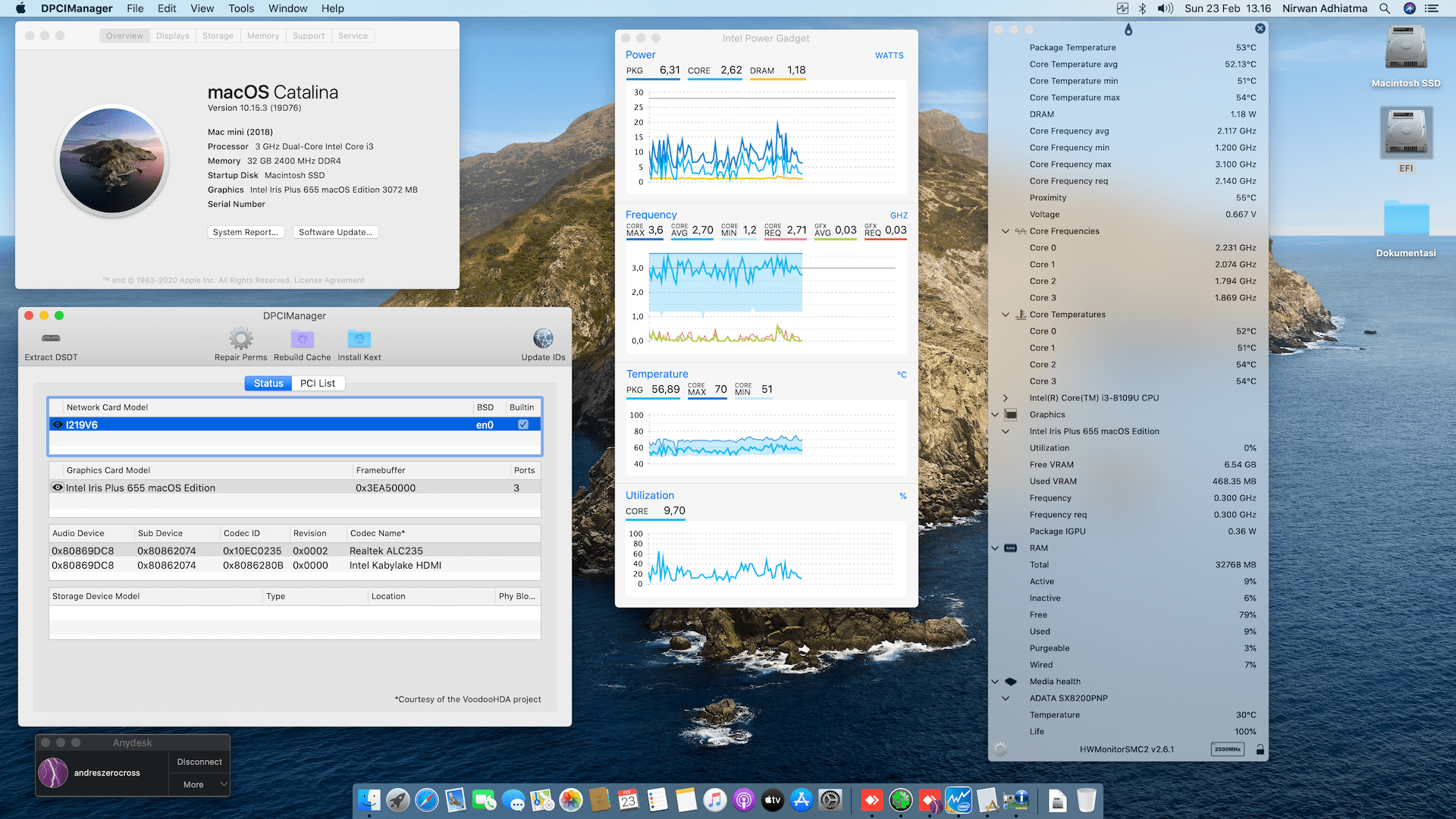
Task: Toggle eye icon beside Intel Iris Plus 655
Action: click(58, 488)
